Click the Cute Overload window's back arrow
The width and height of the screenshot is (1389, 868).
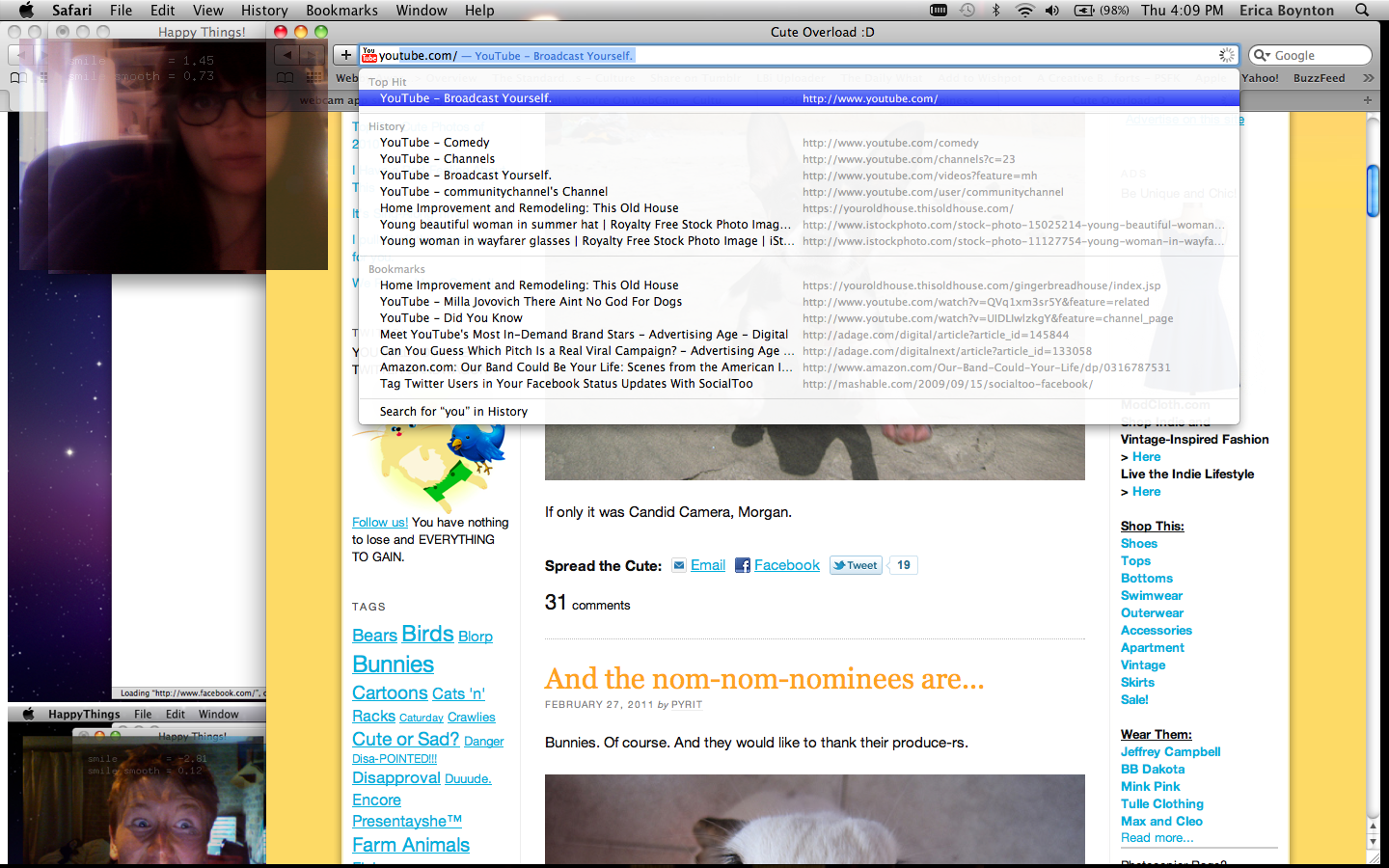click(287, 55)
